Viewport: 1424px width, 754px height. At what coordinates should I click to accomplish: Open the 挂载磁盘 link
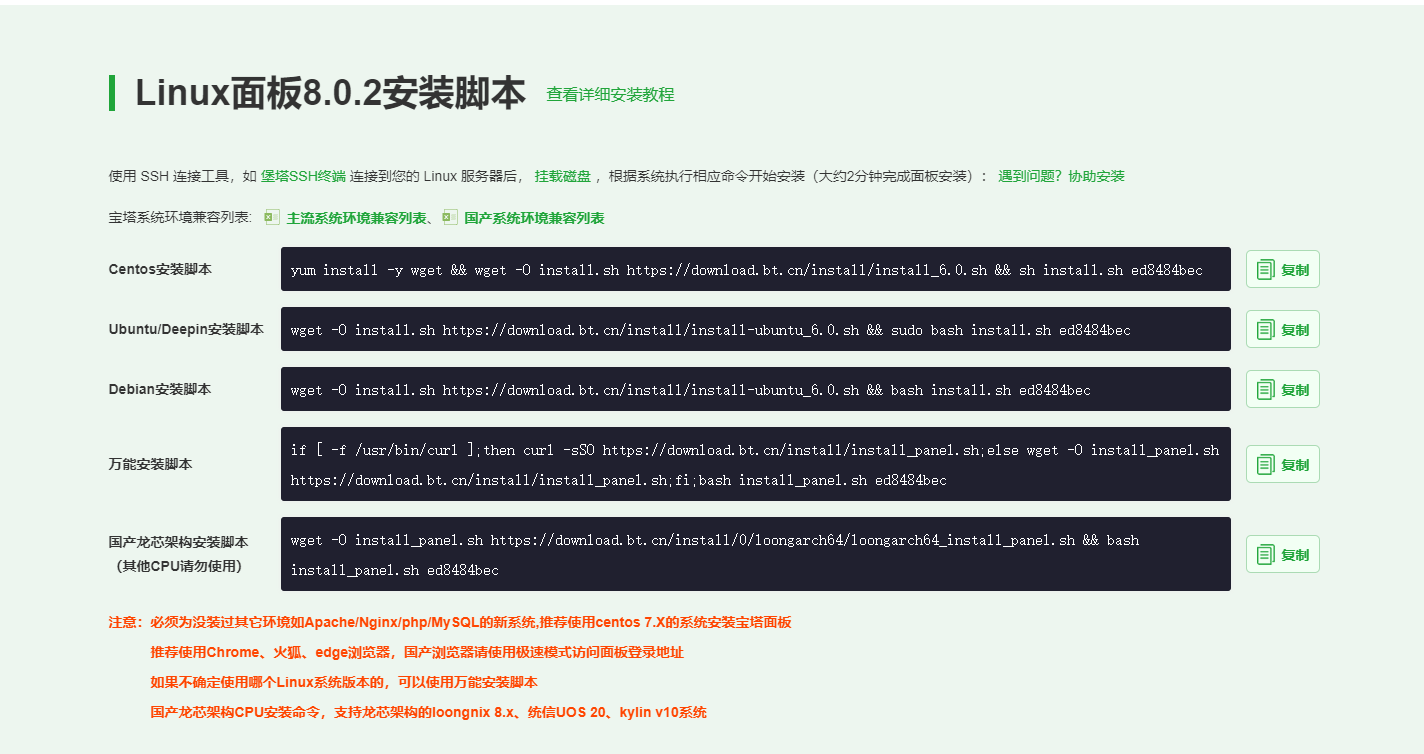(x=562, y=176)
